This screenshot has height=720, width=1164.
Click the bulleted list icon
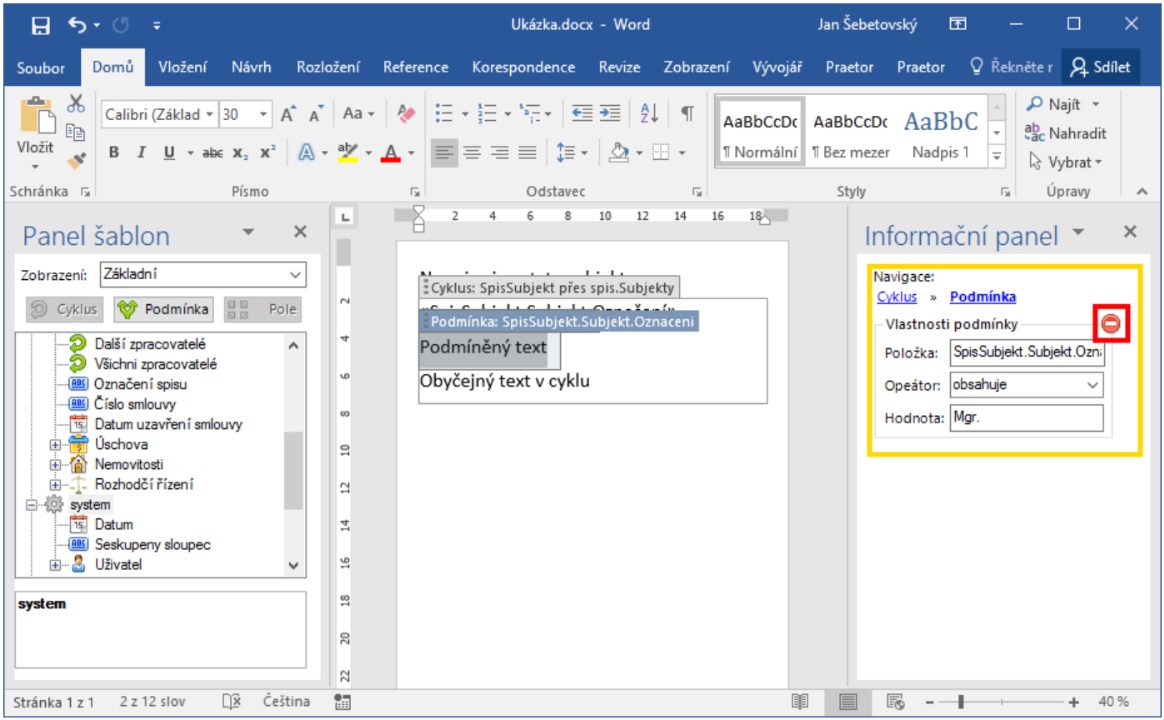(x=444, y=114)
